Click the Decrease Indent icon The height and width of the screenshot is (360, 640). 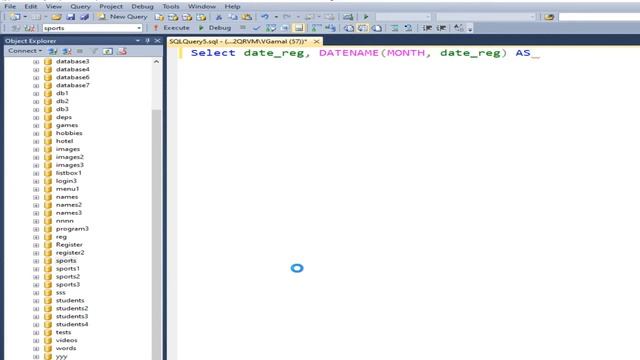coord(427,28)
